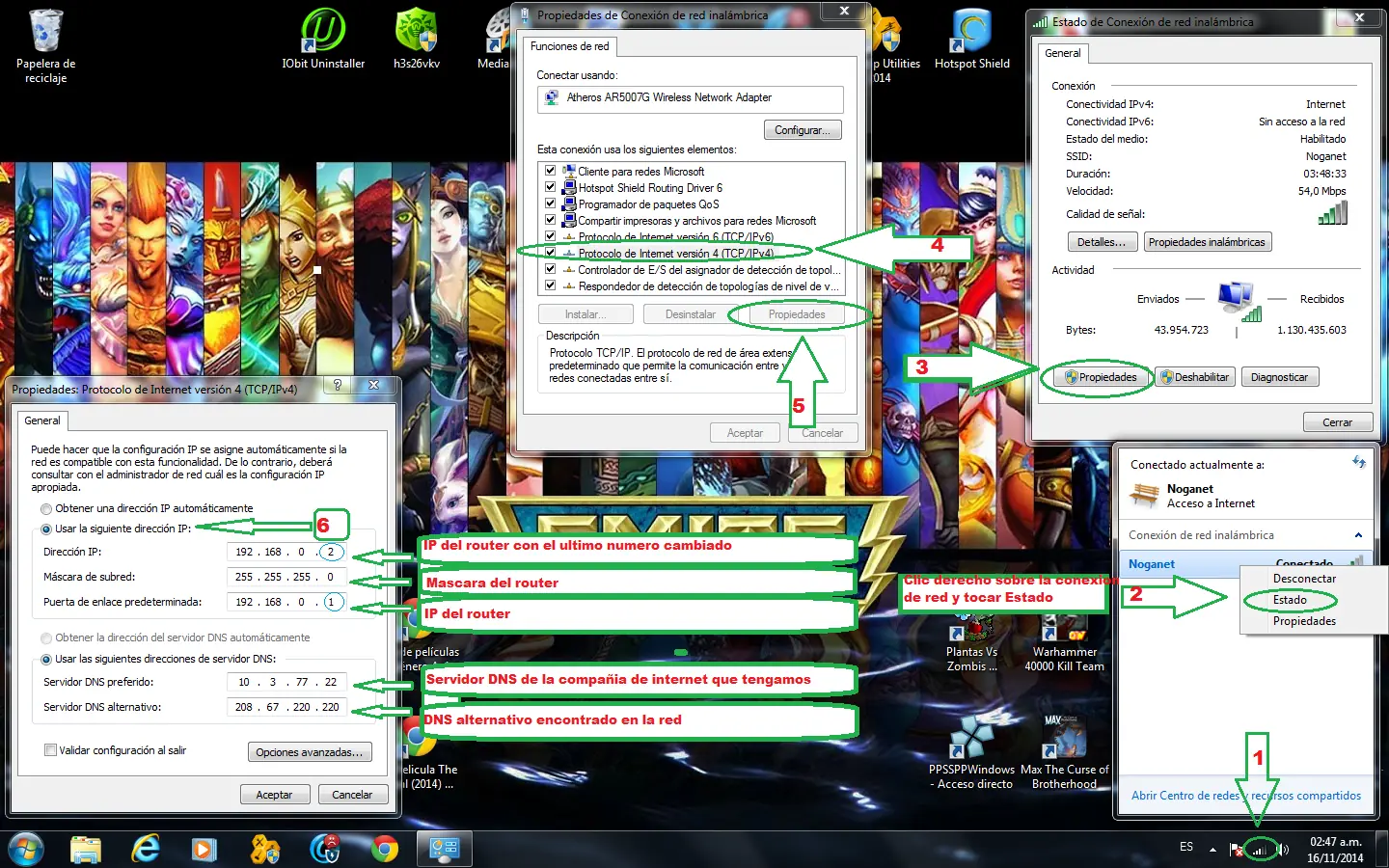The height and width of the screenshot is (868, 1389).
Task: Open the IObit Uninstaller desktop icon
Action: pyautogui.click(x=323, y=40)
